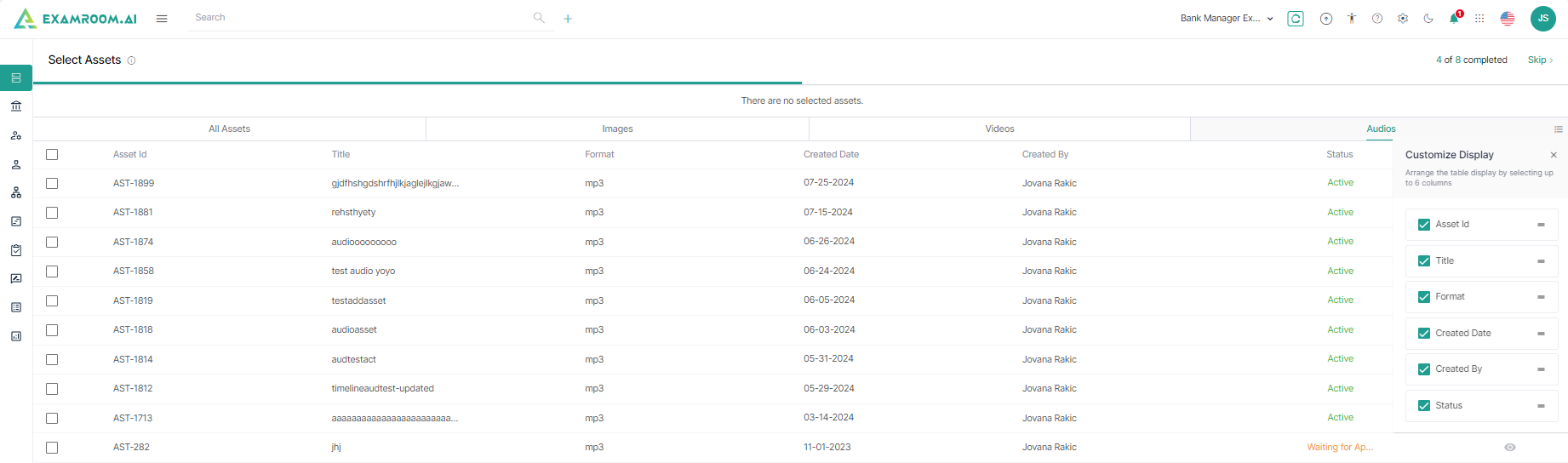This screenshot has width=1568, height=463.
Task: Click the Search input field
Action: point(358,18)
